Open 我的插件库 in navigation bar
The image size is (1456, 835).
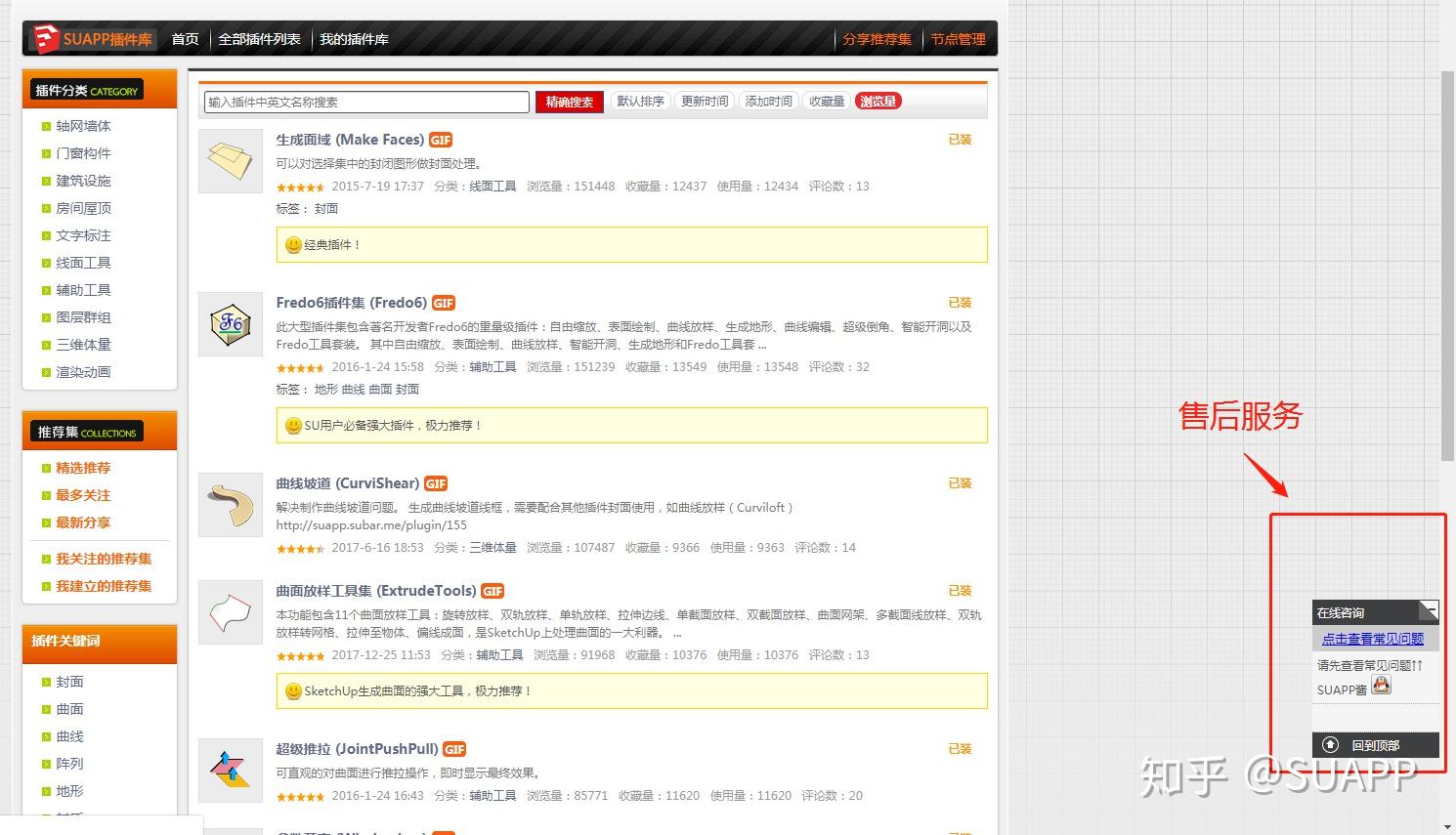click(x=354, y=39)
